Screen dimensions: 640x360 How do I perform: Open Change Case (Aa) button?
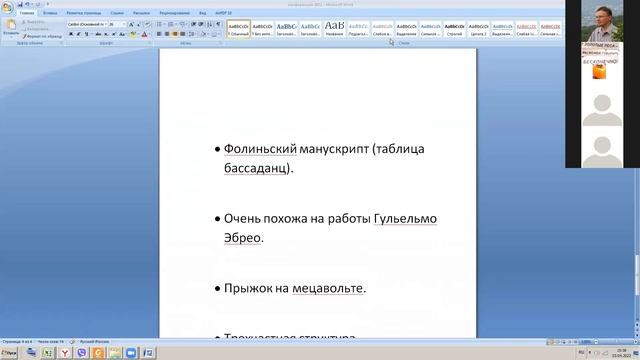pyautogui.click(x=122, y=34)
